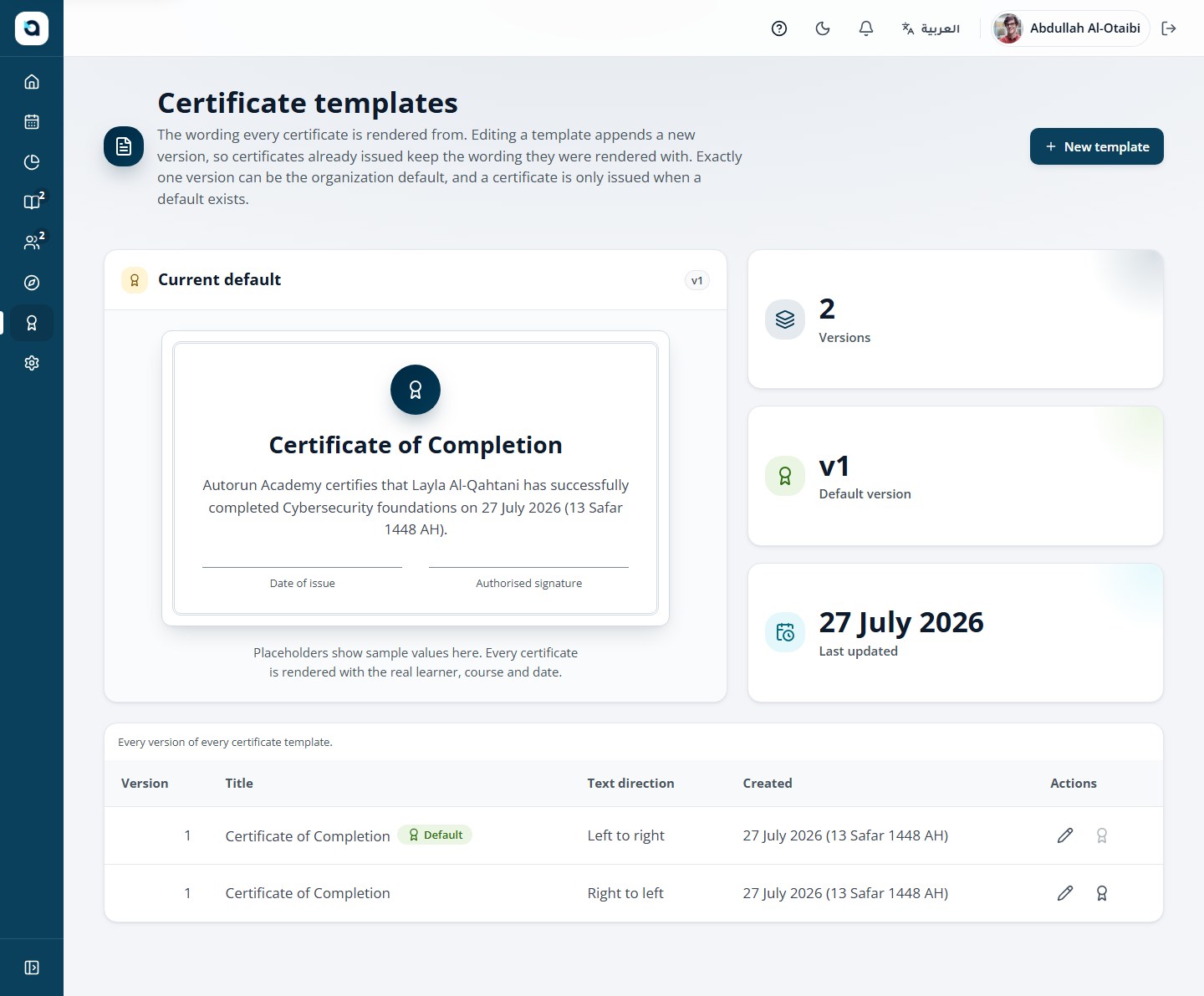This screenshot has height=996, width=1204.
Task: Select the "Left to right" cell
Action: click(626, 835)
